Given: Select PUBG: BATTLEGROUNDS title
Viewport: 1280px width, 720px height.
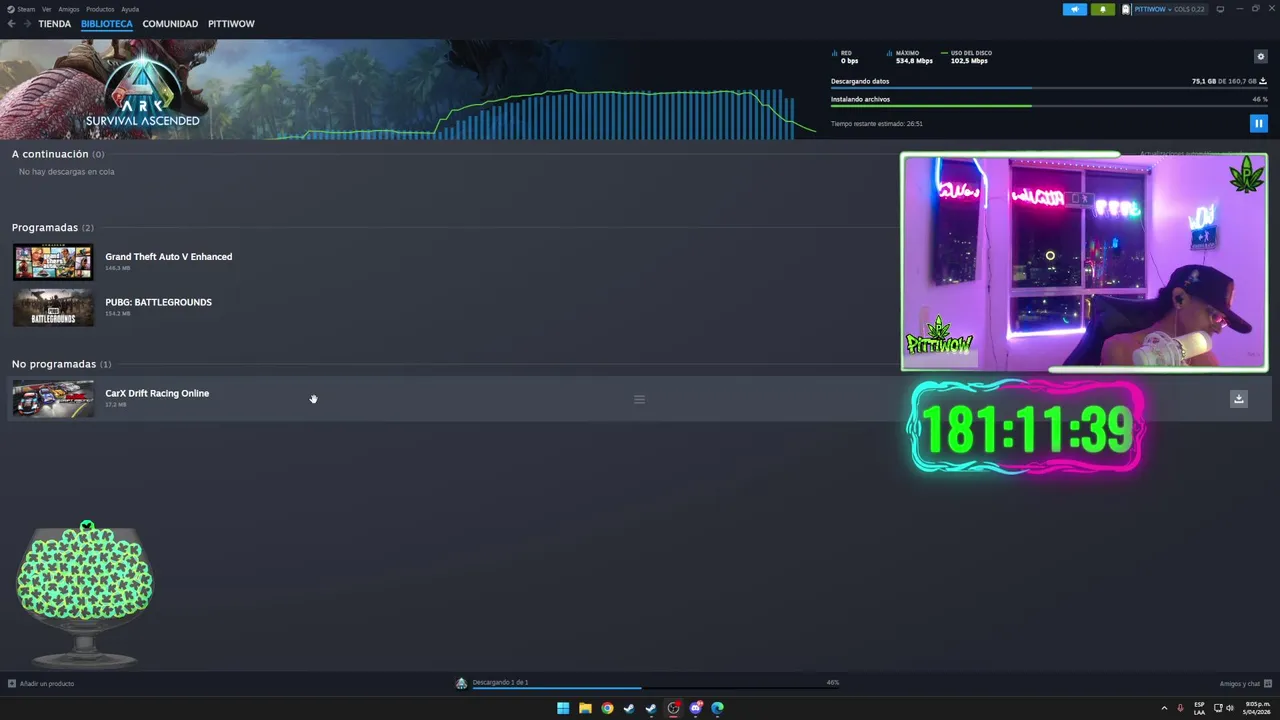Looking at the screenshot, I should pyautogui.click(x=159, y=302).
